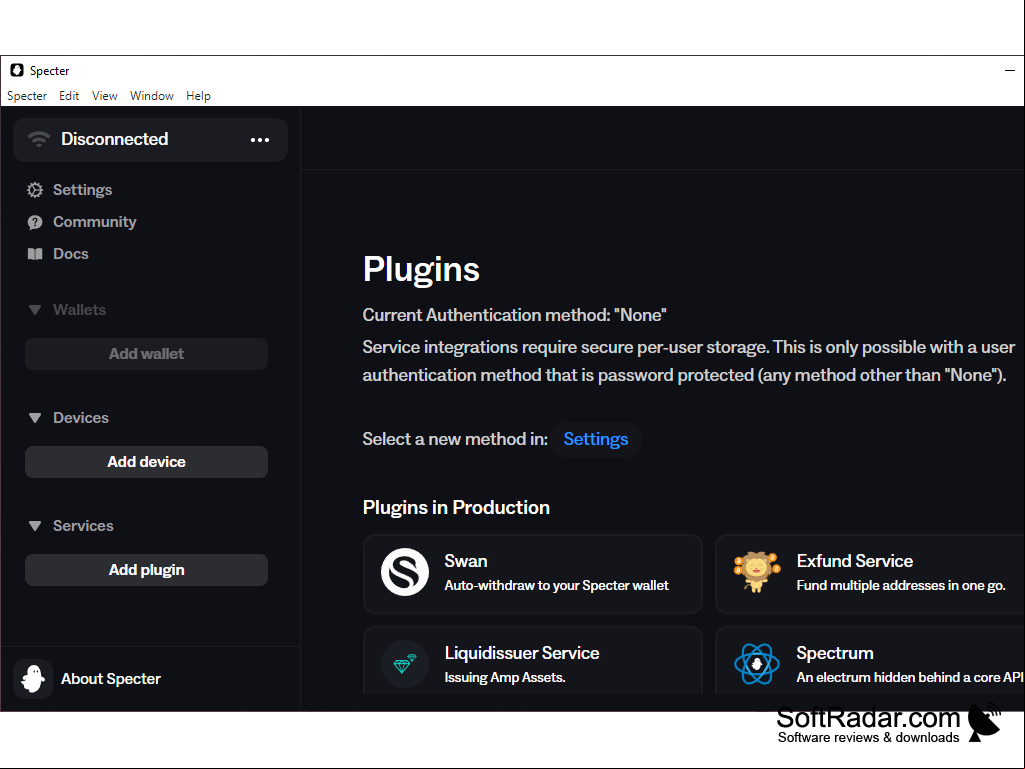Open the Settings sidebar link

pyautogui.click(x=82, y=190)
